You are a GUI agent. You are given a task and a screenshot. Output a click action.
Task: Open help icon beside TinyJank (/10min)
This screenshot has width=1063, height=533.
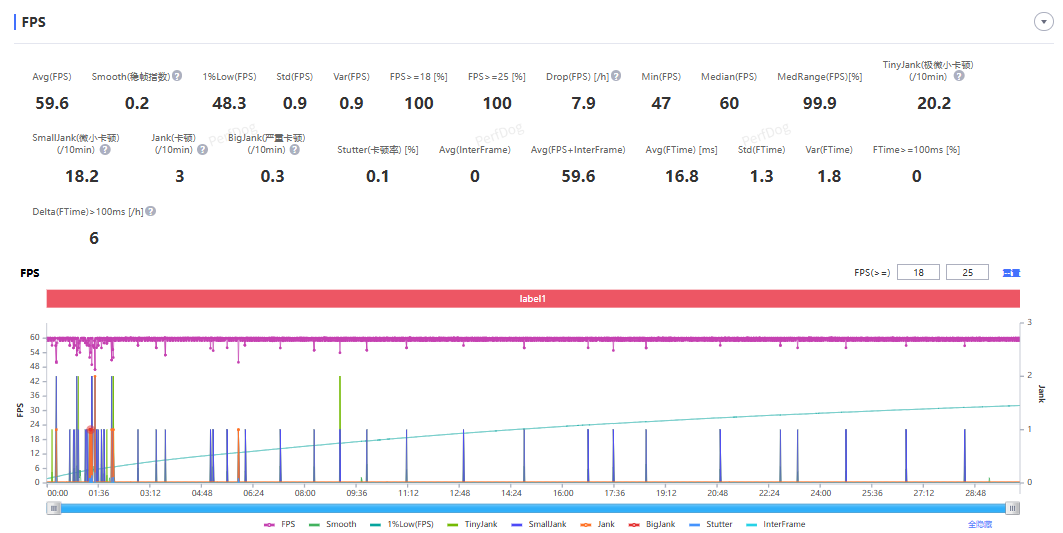point(959,76)
